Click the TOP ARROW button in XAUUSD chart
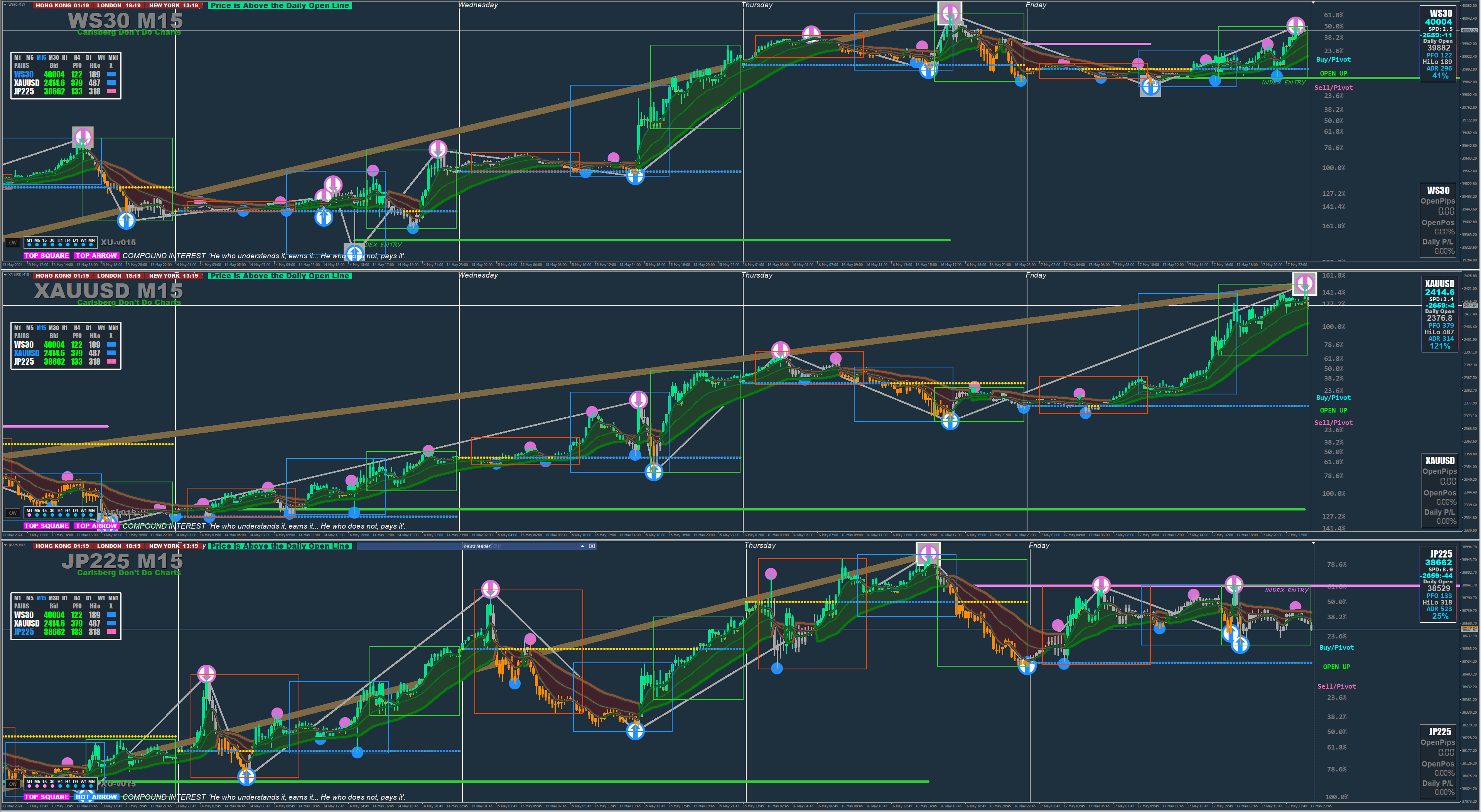 click(x=96, y=526)
